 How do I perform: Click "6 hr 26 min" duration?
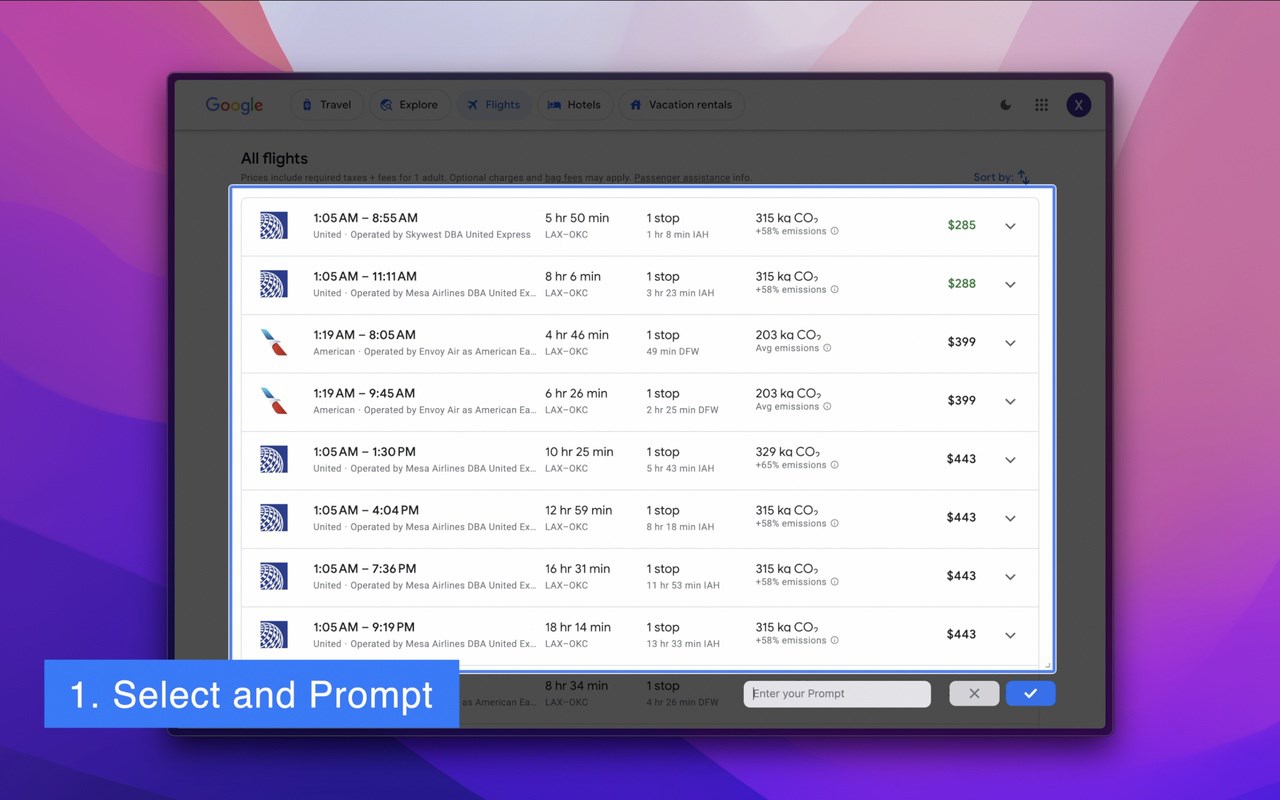click(x=577, y=394)
